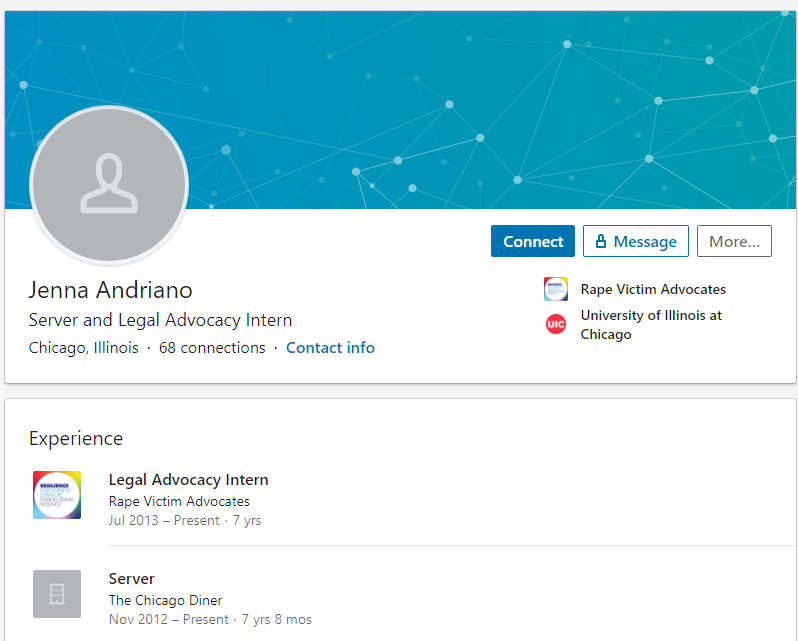Viewport: 798px width, 641px height.
Task: Open the Server position title
Action: [131, 578]
